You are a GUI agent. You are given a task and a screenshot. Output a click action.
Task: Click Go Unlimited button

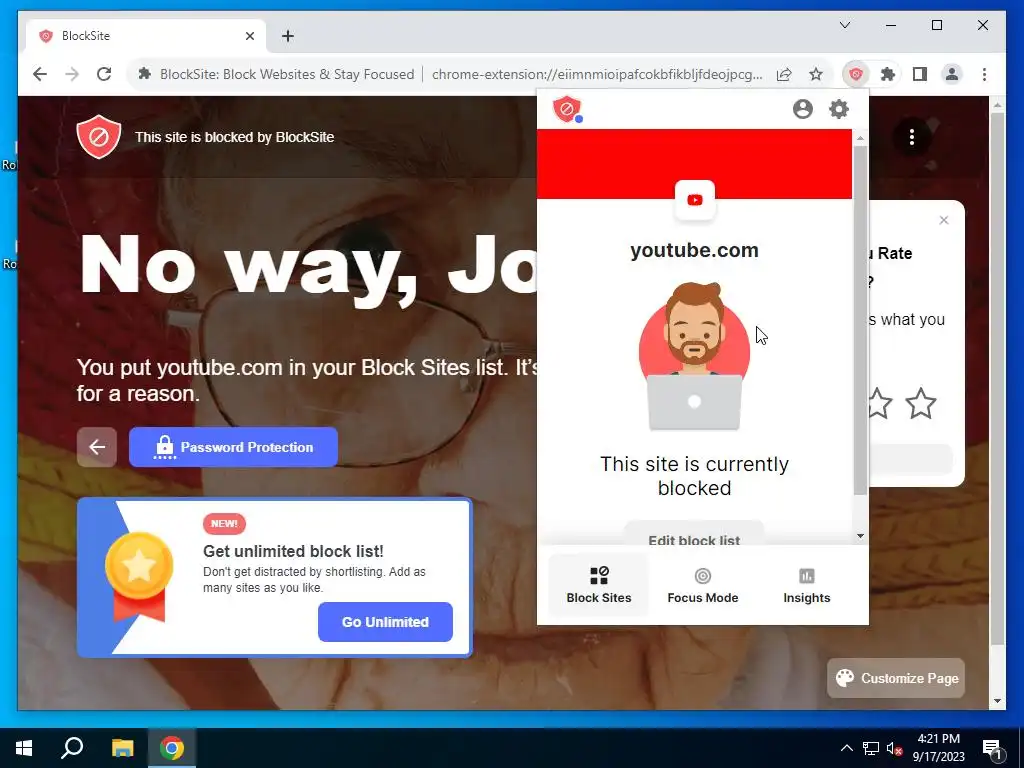pos(385,622)
